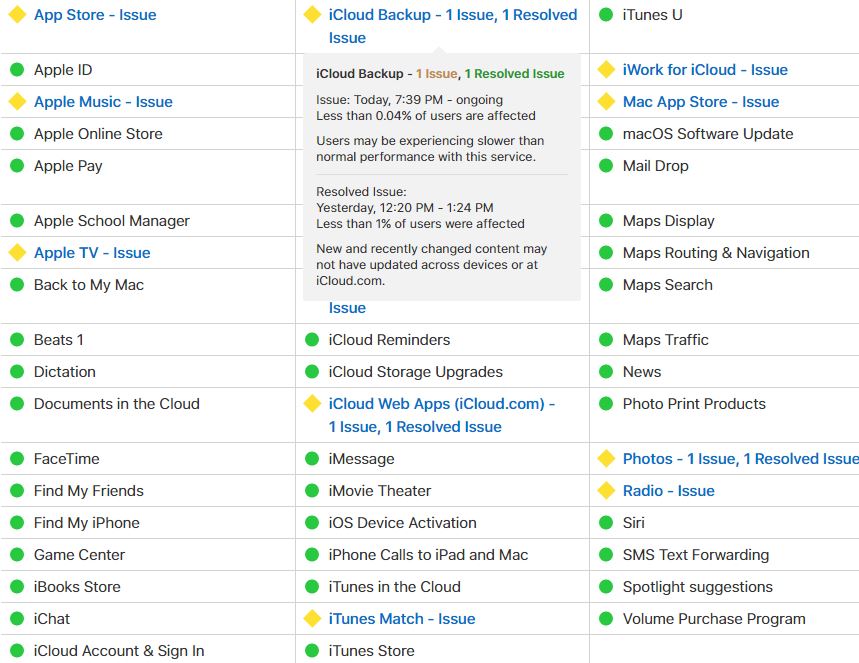Click green status dot beside Siri

[606, 523]
